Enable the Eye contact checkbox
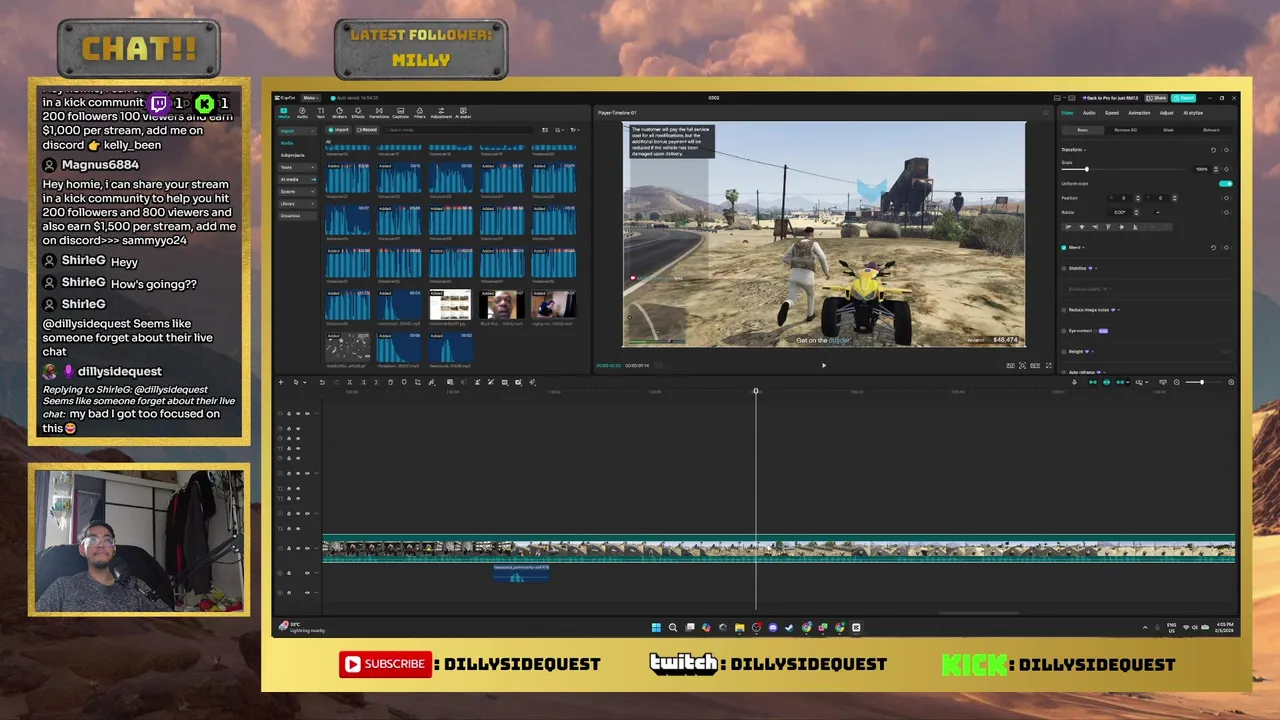The height and width of the screenshot is (720, 1280). 1064,331
